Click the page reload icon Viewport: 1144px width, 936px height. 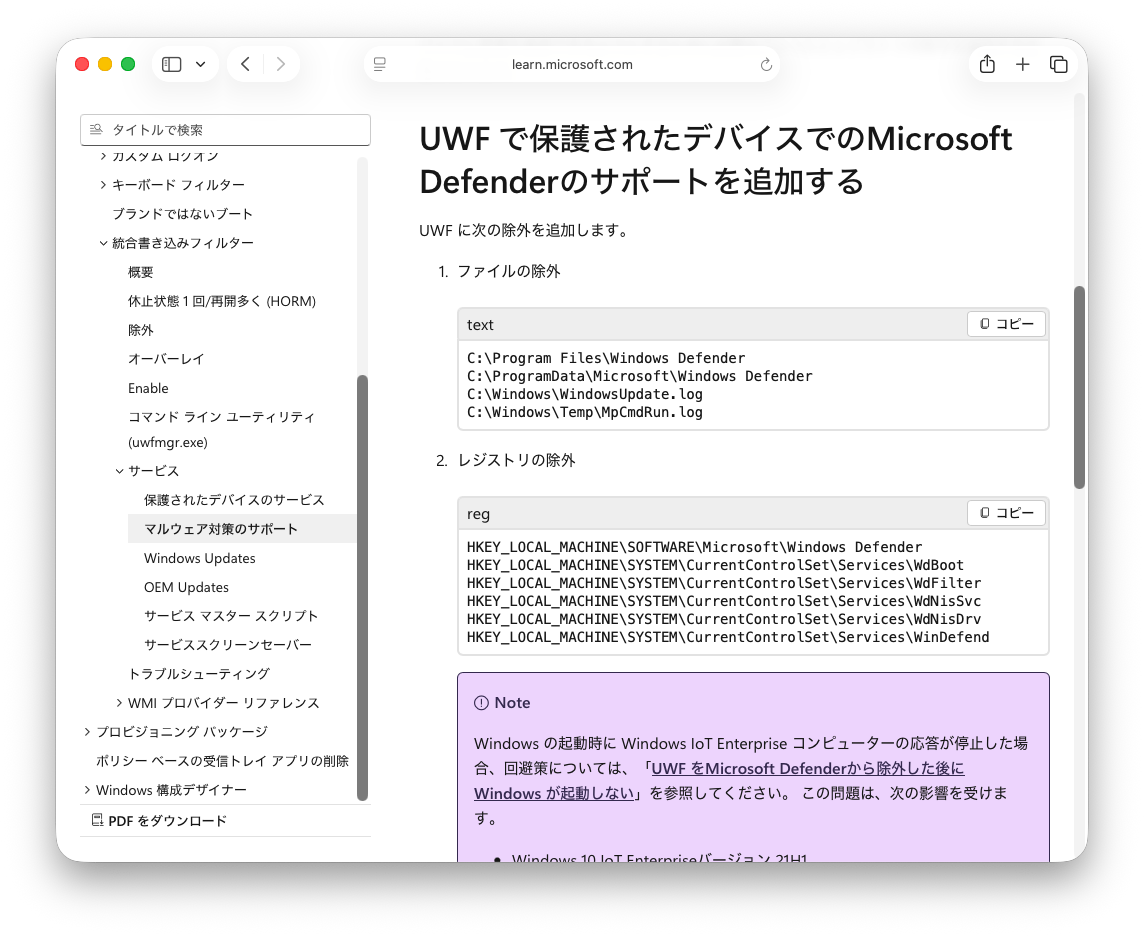click(766, 65)
